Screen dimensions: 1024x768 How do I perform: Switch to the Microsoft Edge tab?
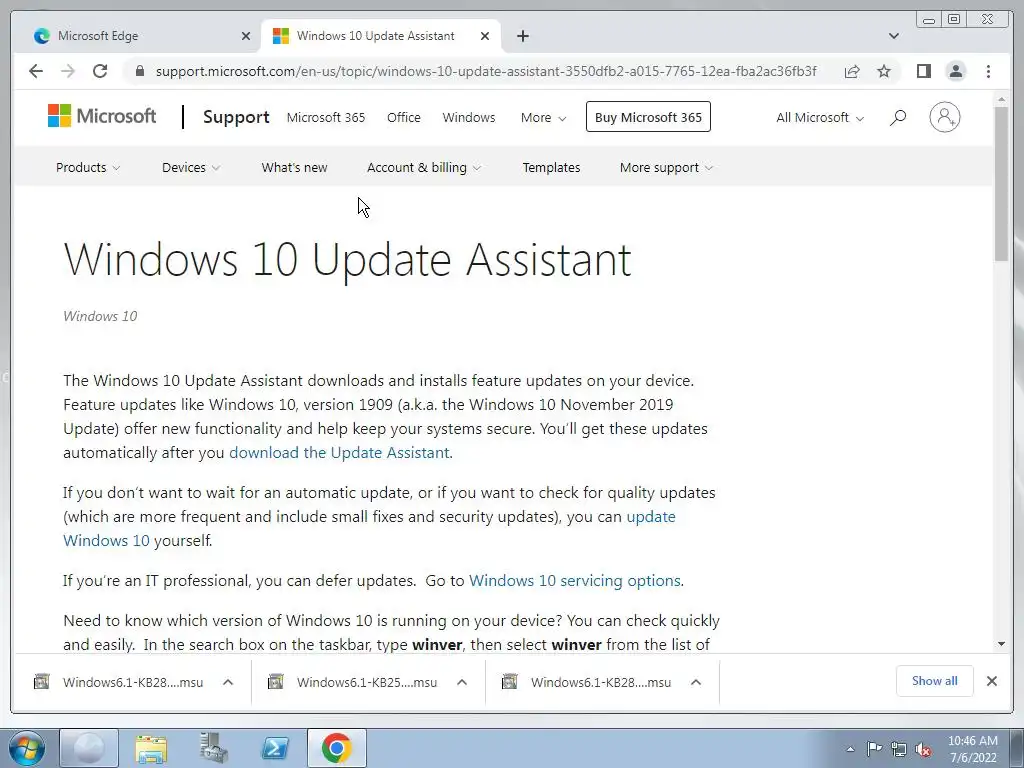tap(137, 36)
